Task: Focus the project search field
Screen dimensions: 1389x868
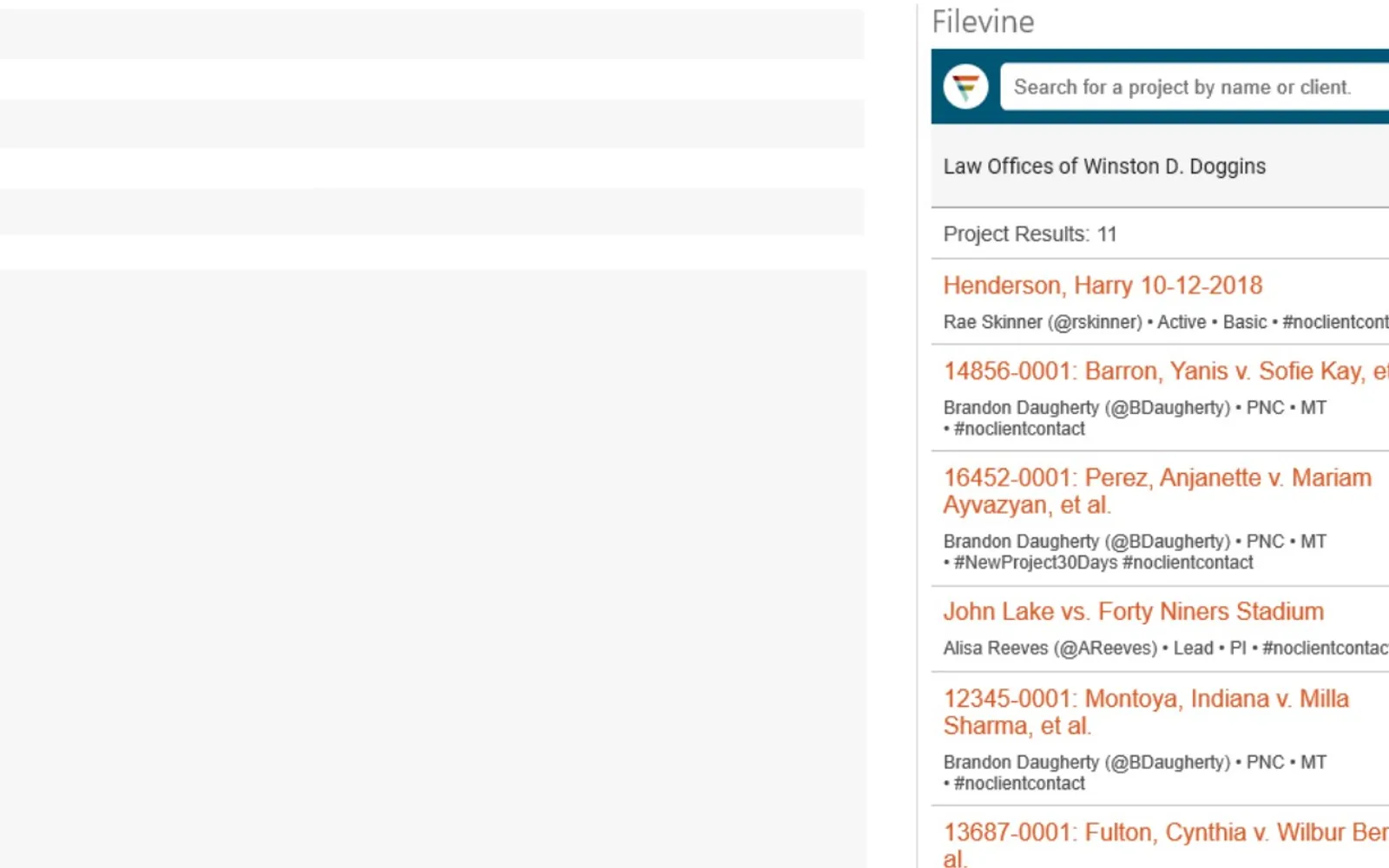Action: [1195, 87]
